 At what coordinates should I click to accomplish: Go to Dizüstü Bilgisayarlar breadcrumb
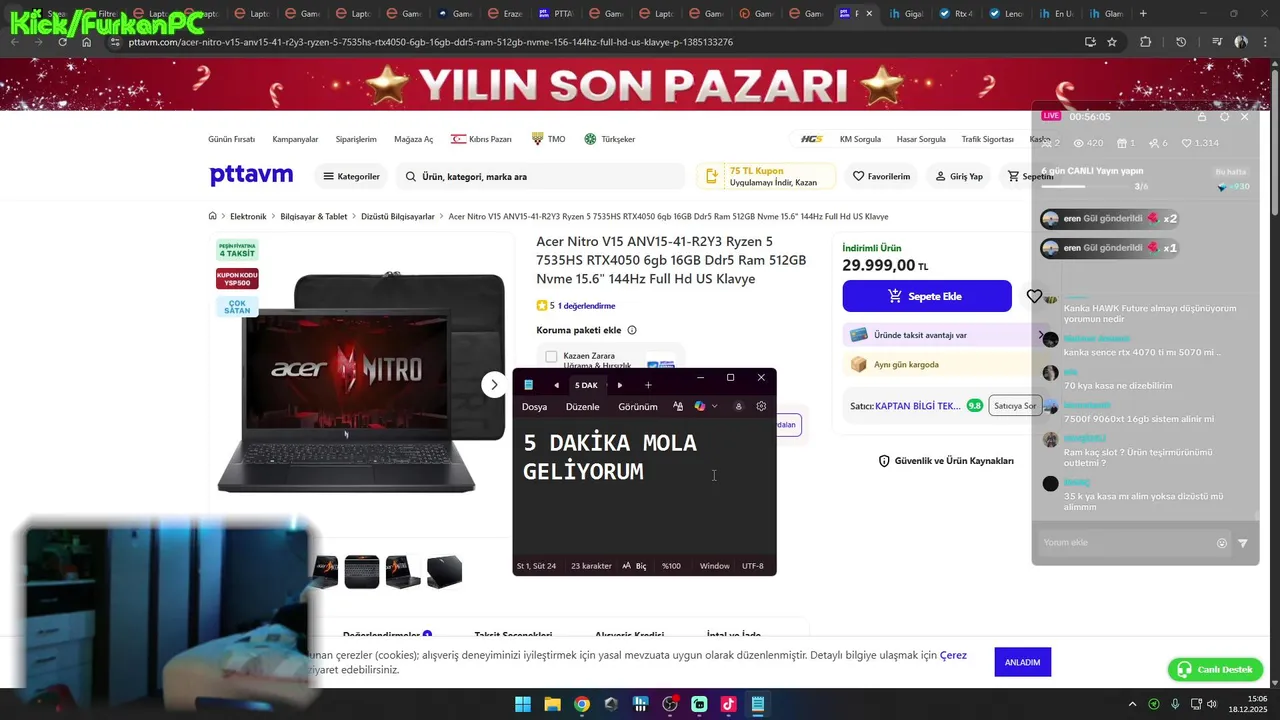point(397,216)
